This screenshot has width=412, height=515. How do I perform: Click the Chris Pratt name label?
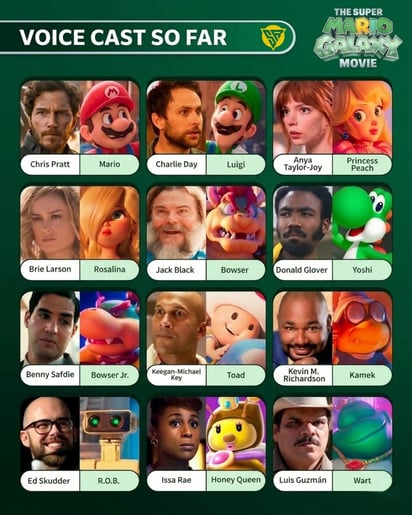[50, 164]
